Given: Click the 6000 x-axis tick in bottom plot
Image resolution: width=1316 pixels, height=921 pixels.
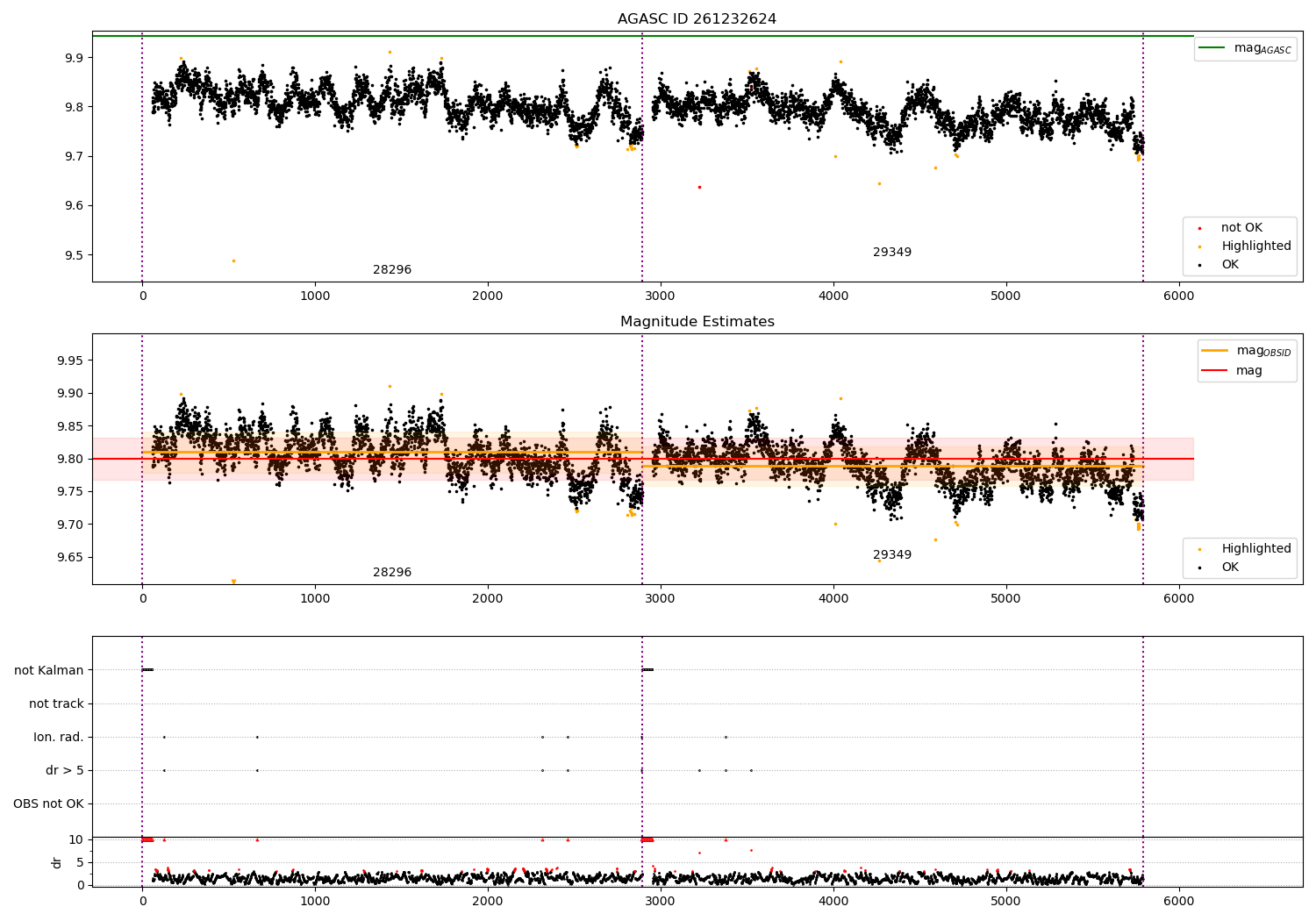Looking at the screenshot, I should (x=1178, y=901).
